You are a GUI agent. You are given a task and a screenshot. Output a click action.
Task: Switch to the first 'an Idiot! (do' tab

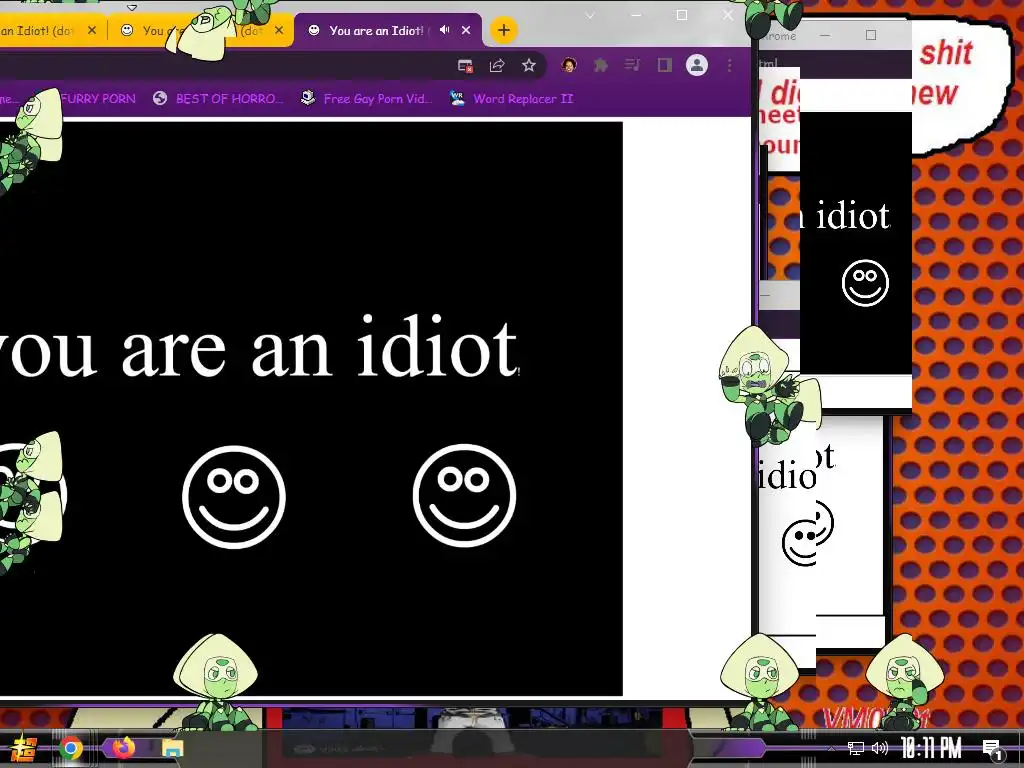[x=51, y=30]
